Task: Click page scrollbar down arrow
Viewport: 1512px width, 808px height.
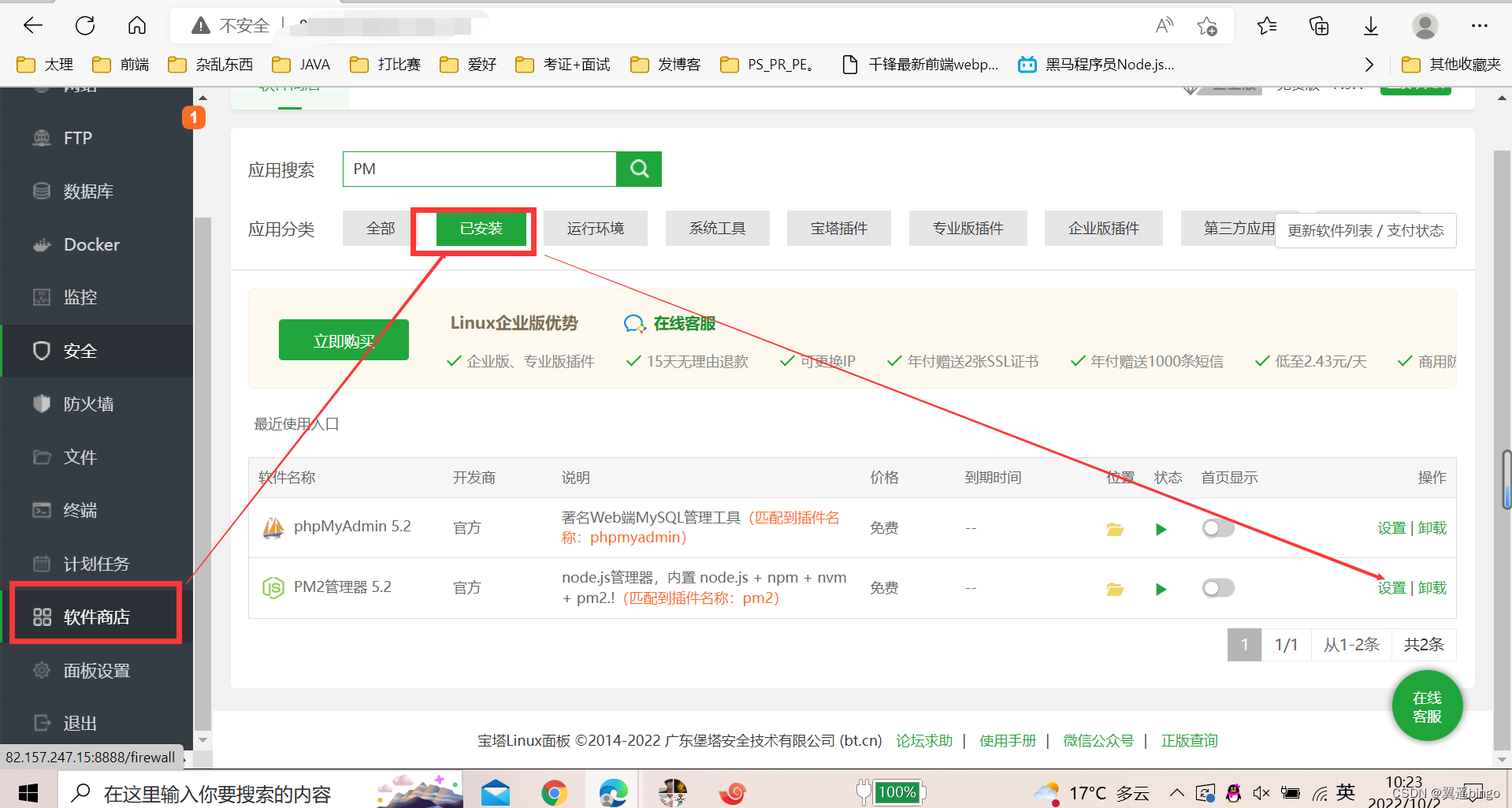Action: pyautogui.click(x=1502, y=760)
